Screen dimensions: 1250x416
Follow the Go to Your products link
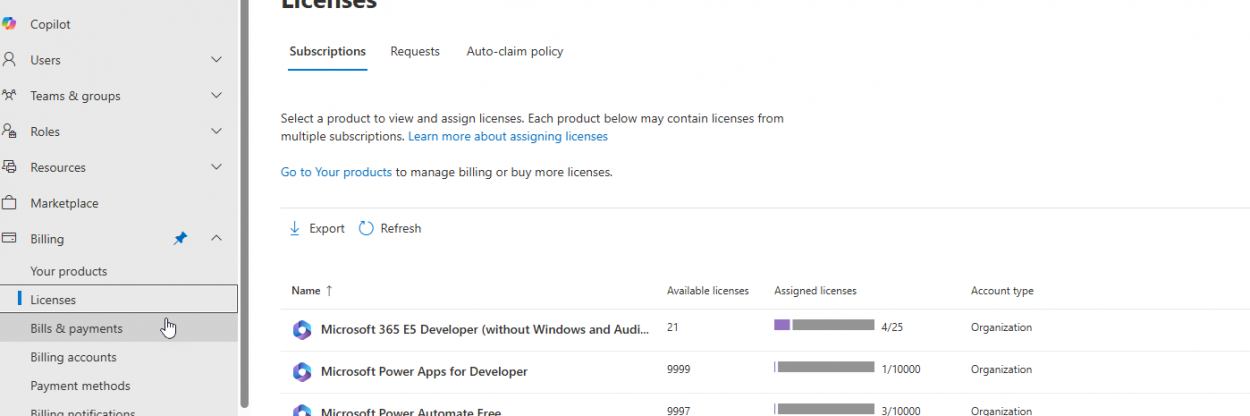336,172
